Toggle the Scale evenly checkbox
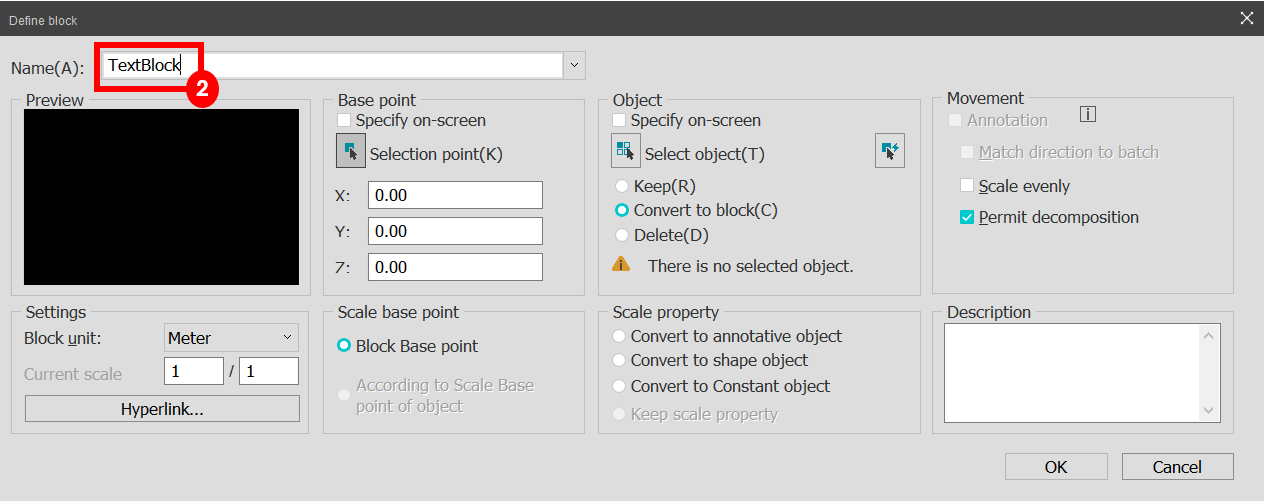The height and width of the screenshot is (501, 1264). (967, 186)
